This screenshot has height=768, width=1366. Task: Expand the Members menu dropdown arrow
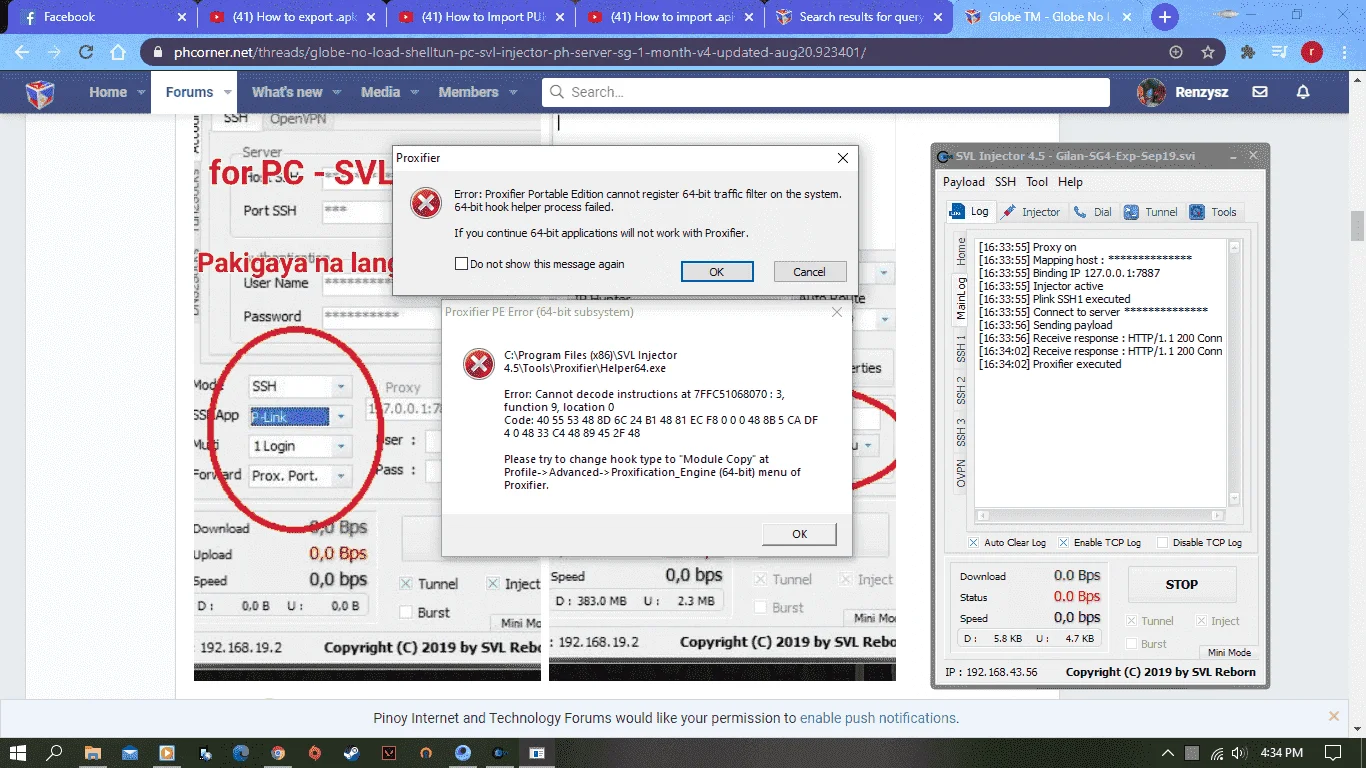coord(513,92)
